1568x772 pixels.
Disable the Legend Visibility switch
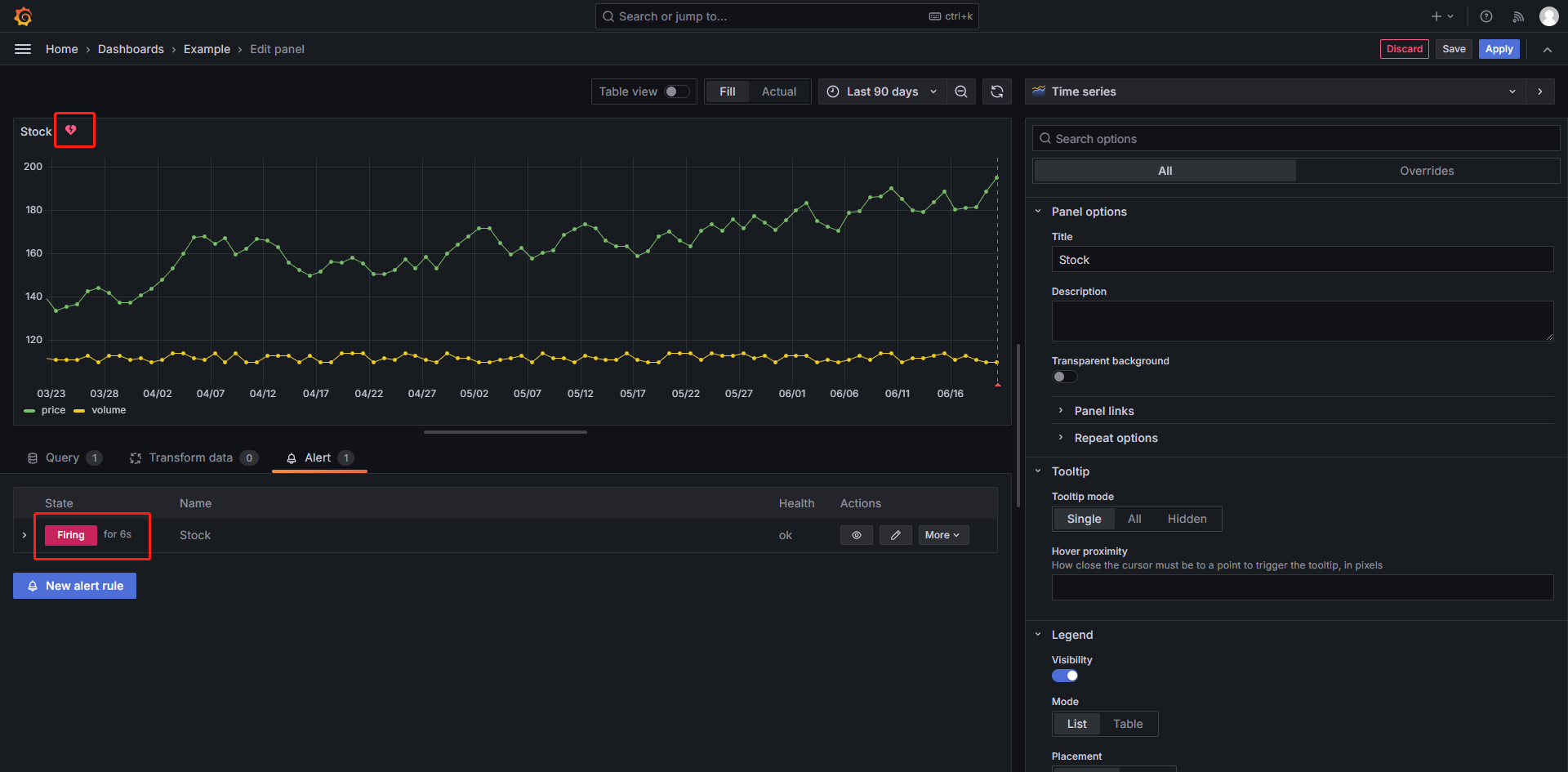click(x=1064, y=676)
